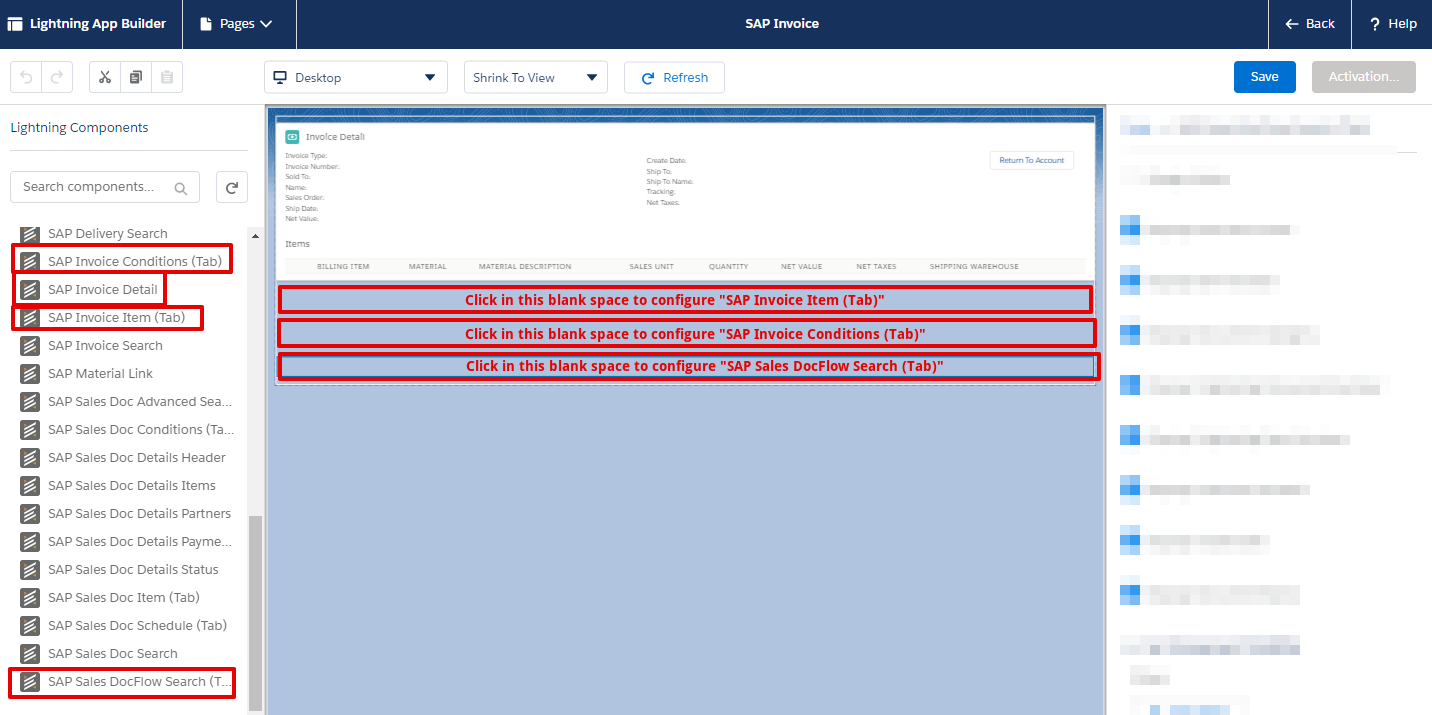Click the Back button in header

tap(1310, 24)
